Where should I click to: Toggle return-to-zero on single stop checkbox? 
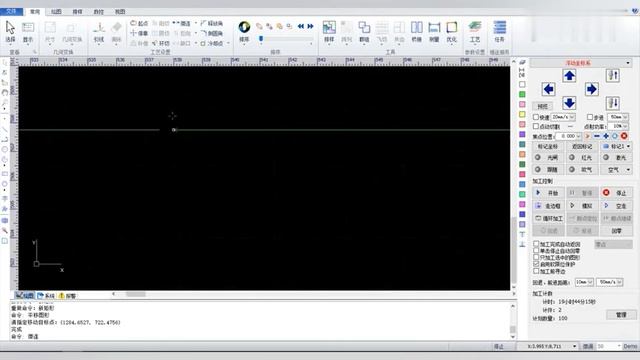(536, 251)
